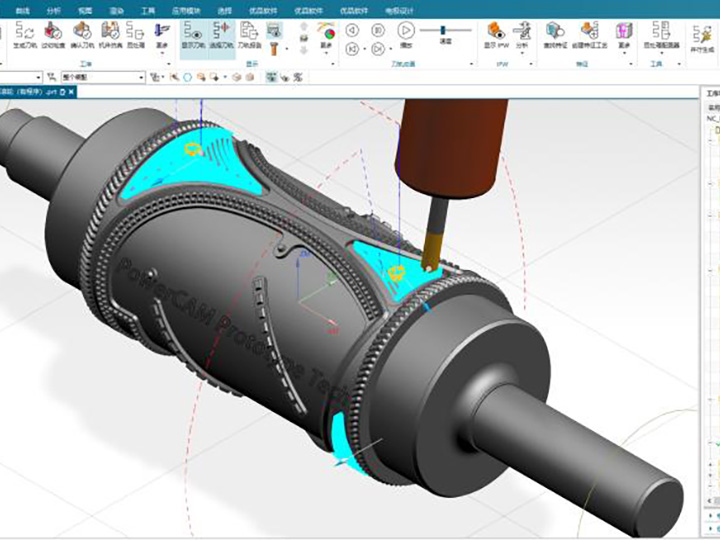This screenshot has height=540, width=720.
Task: Expand the Analysis dropdown in IPW group
Action: (x=522, y=53)
